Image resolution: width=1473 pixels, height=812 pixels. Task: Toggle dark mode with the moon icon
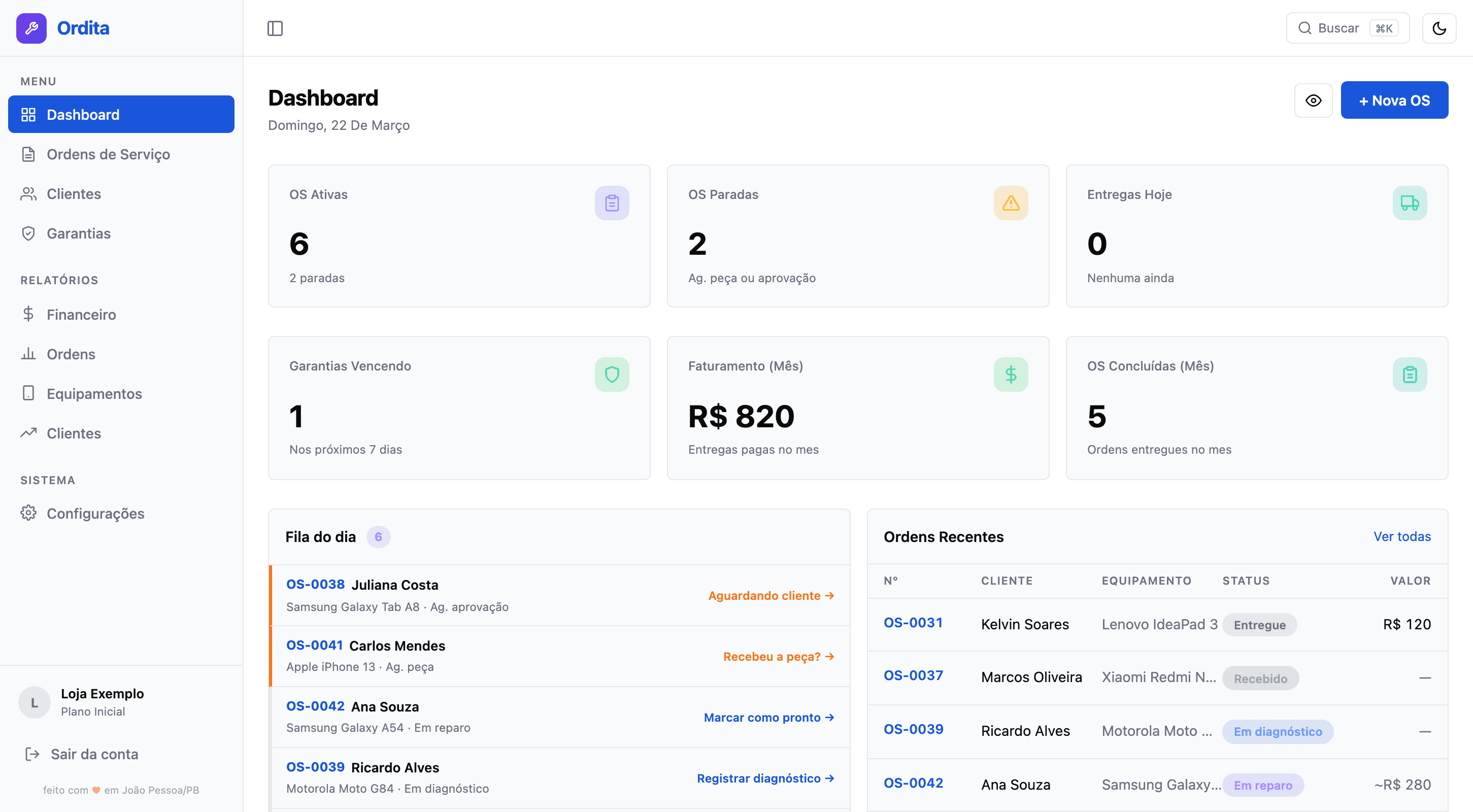tap(1440, 27)
